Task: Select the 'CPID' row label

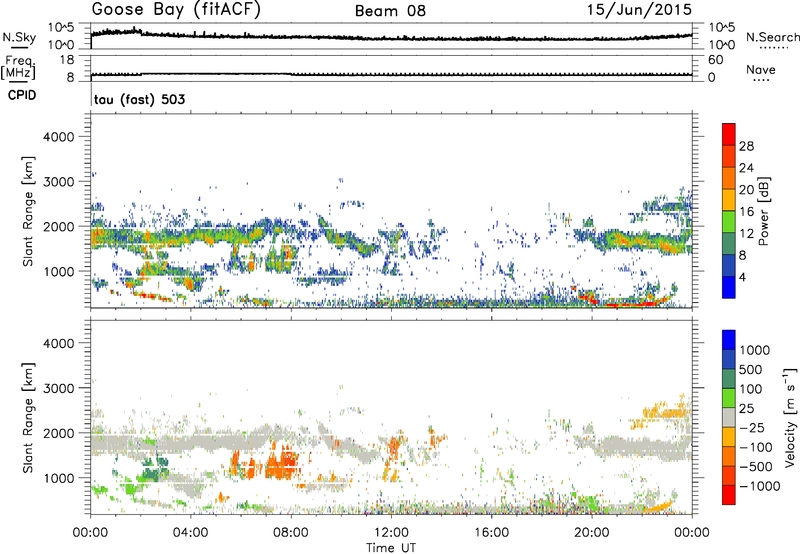Action: click(22, 95)
